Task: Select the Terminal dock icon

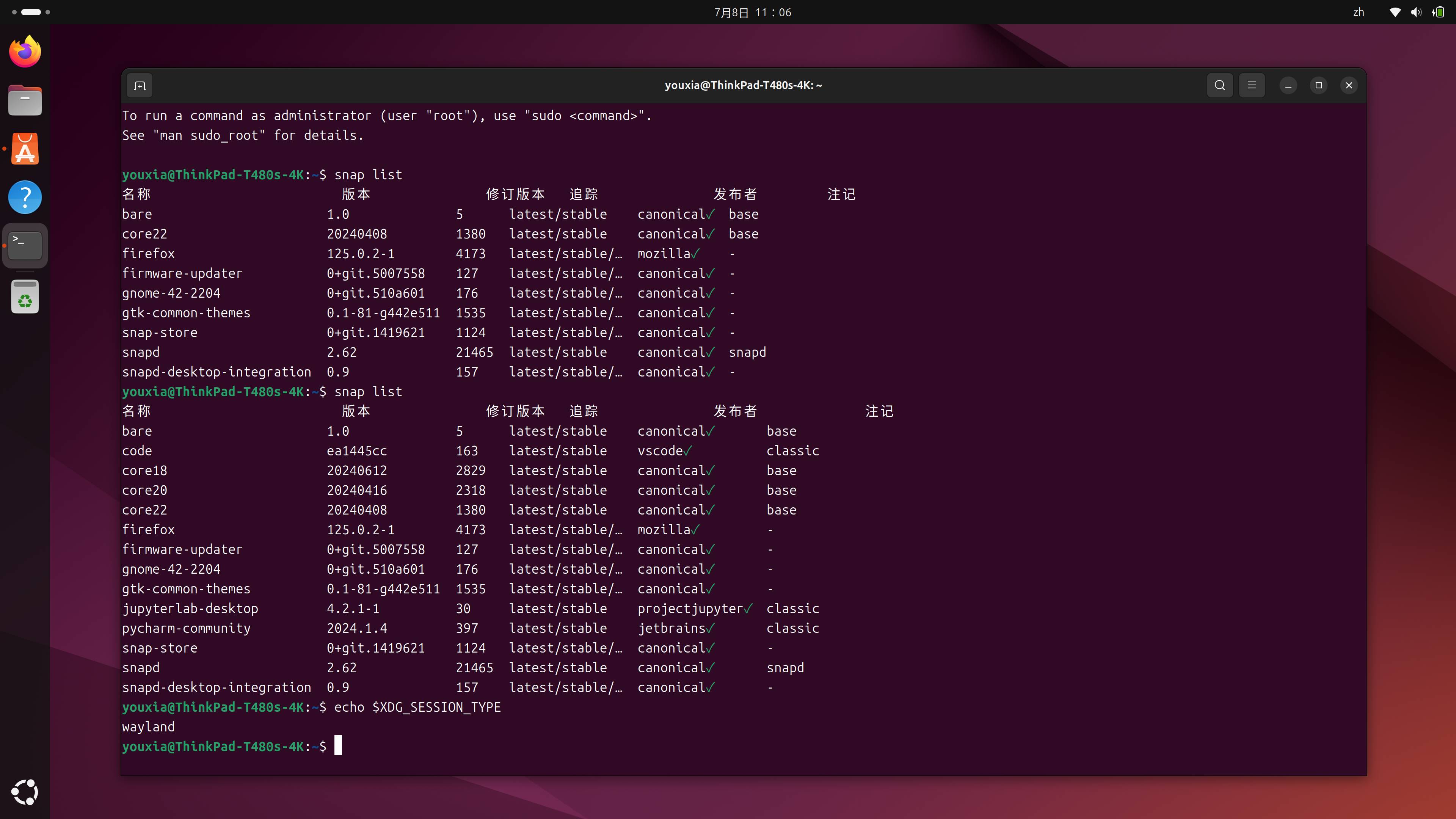Action: [25, 246]
